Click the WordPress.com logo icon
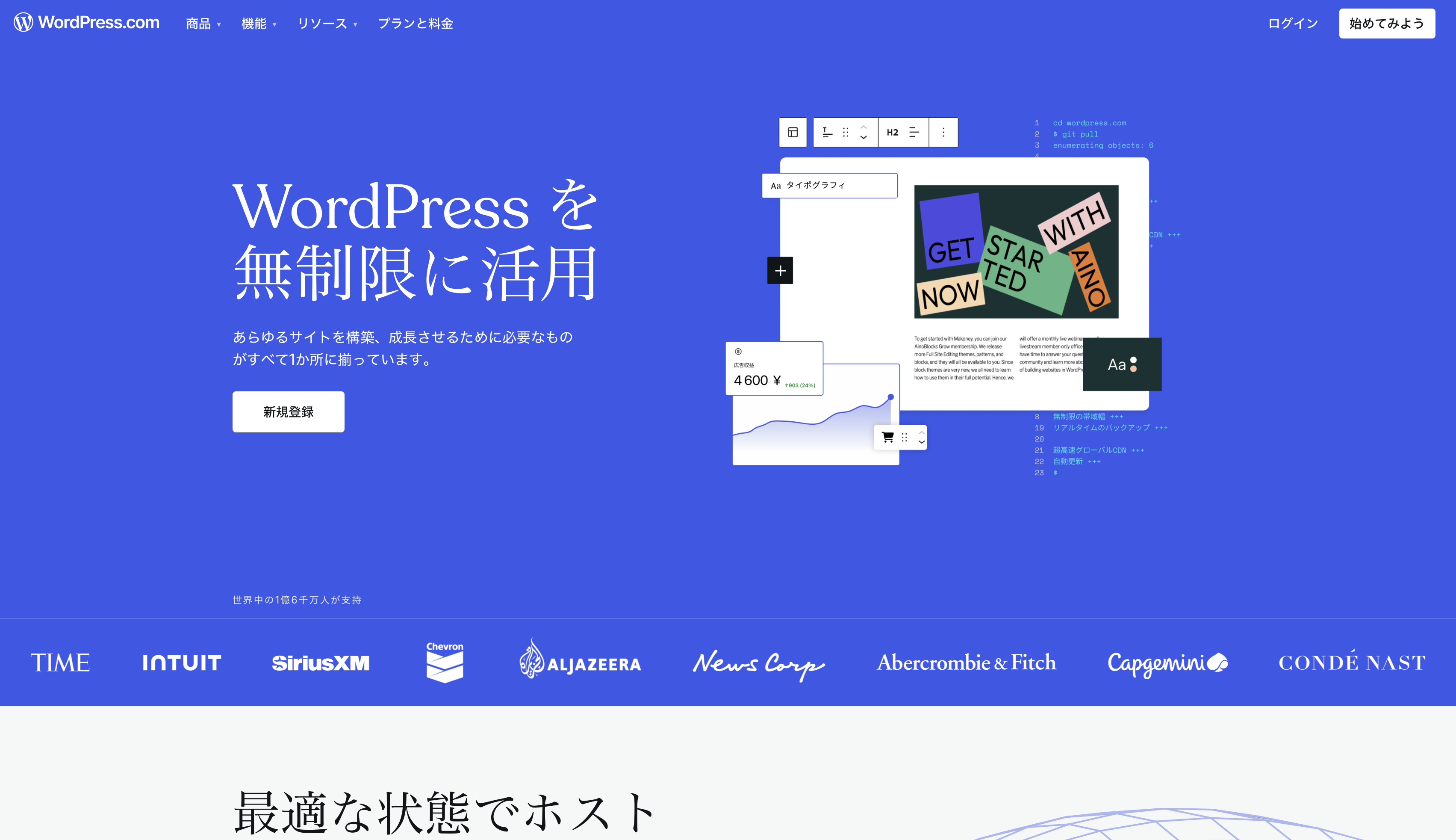 tap(23, 23)
